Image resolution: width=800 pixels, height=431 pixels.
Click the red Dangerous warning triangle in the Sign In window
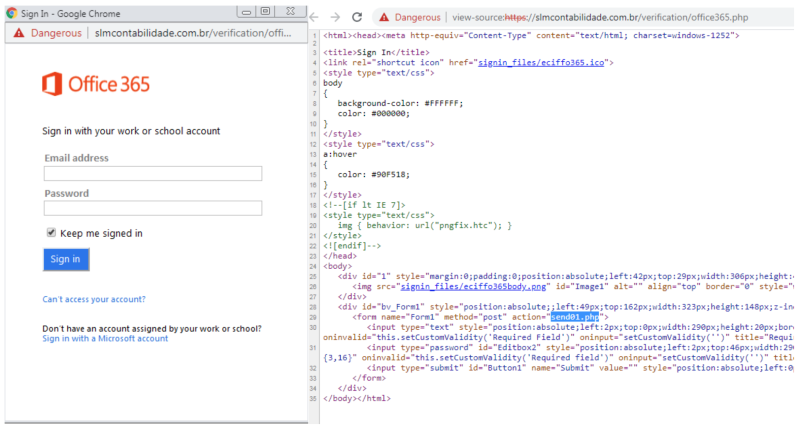[x=19, y=33]
